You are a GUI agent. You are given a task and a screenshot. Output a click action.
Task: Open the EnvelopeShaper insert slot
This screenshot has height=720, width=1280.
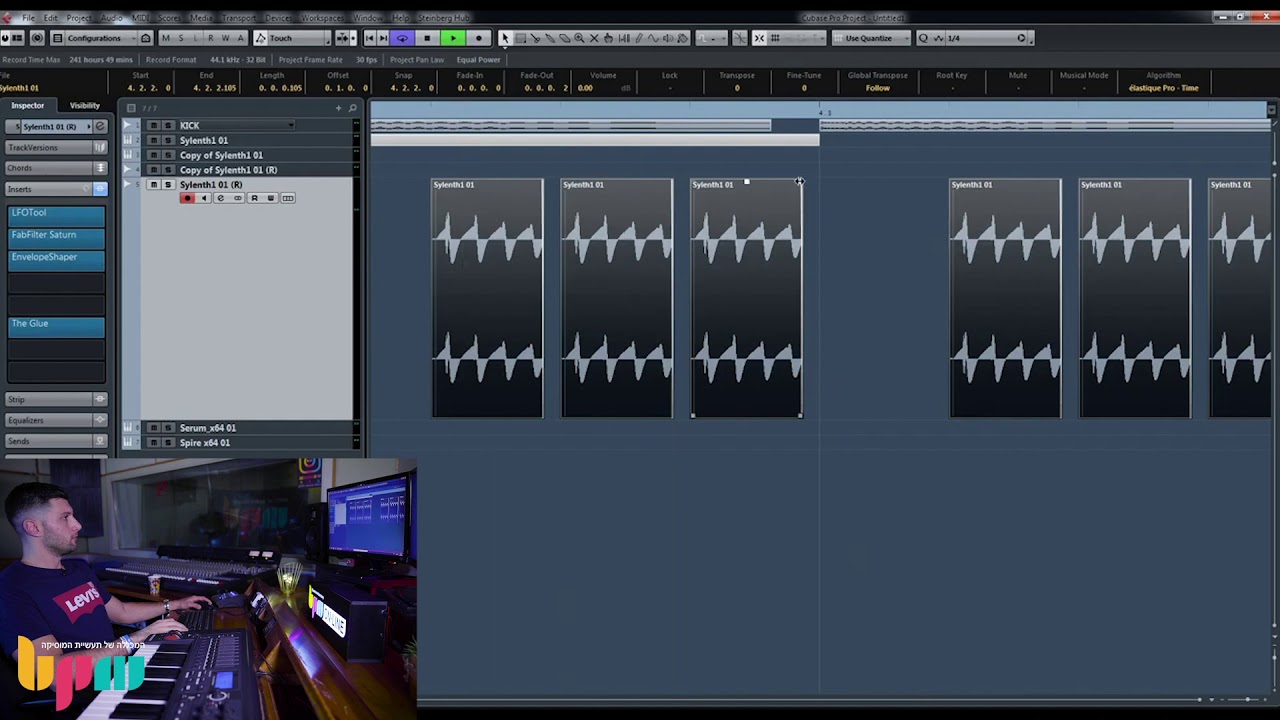56,259
